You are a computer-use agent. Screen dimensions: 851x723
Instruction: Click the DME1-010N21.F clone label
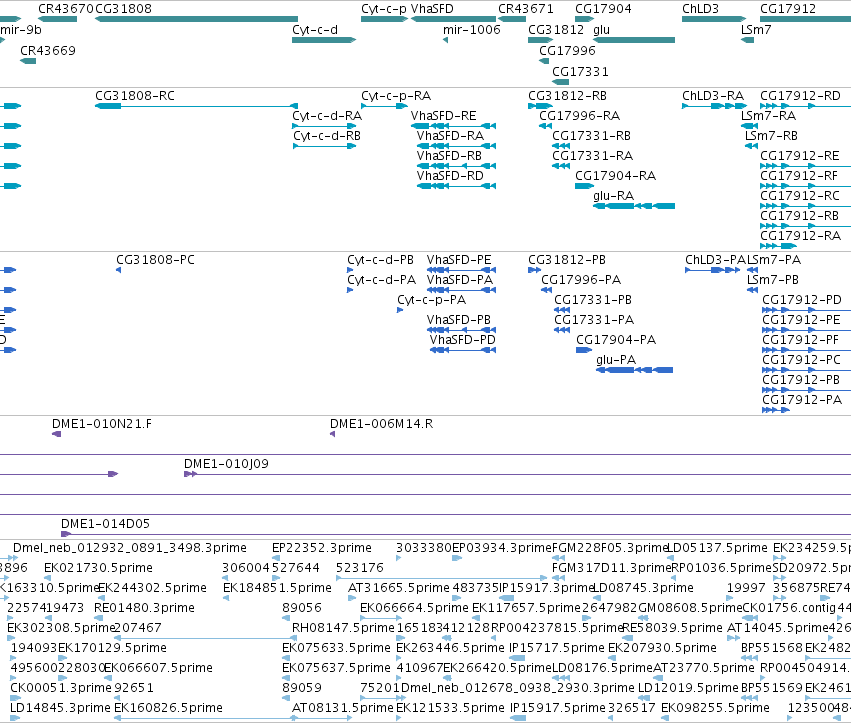pyautogui.click(x=102, y=424)
